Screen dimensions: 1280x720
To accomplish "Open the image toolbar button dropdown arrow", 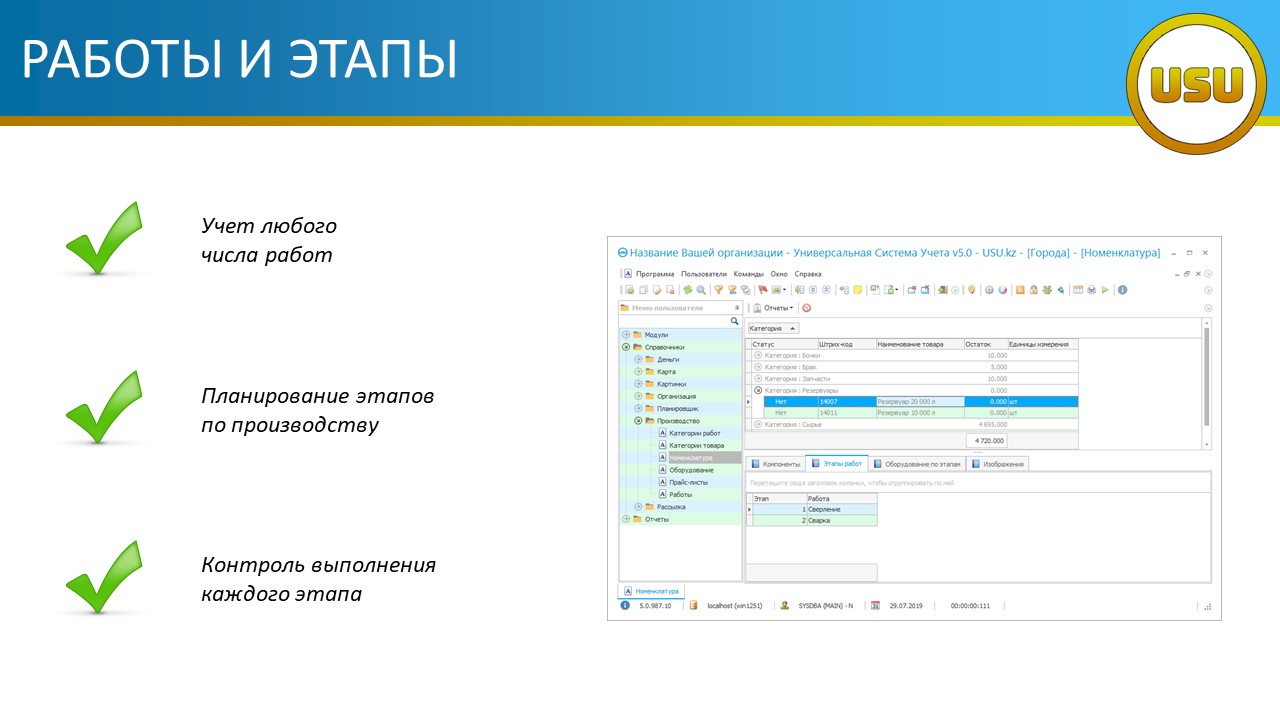I will coord(785,290).
